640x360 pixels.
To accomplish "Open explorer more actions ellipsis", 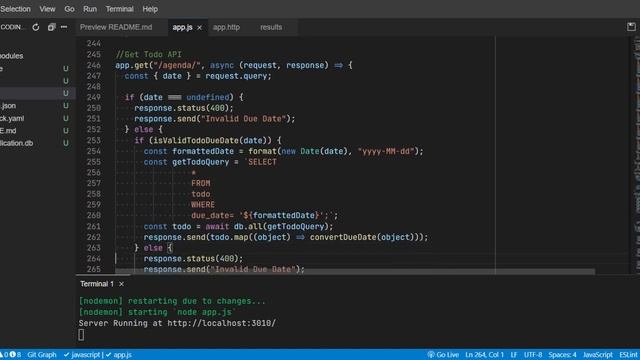I will [x=64, y=27].
